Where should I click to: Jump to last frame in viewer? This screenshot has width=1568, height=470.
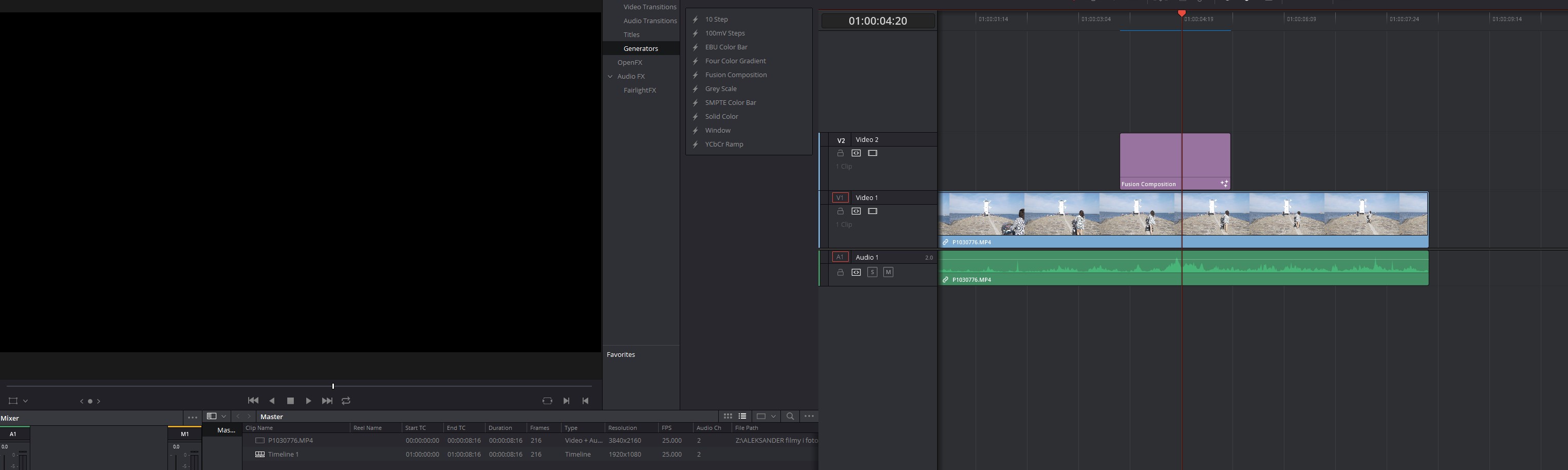(x=327, y=401)
